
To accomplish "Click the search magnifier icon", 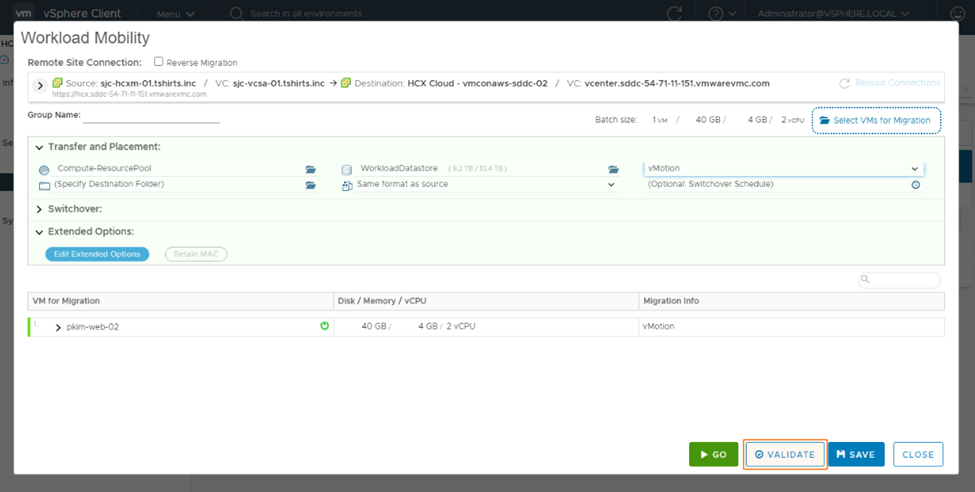I will (236, 13).
